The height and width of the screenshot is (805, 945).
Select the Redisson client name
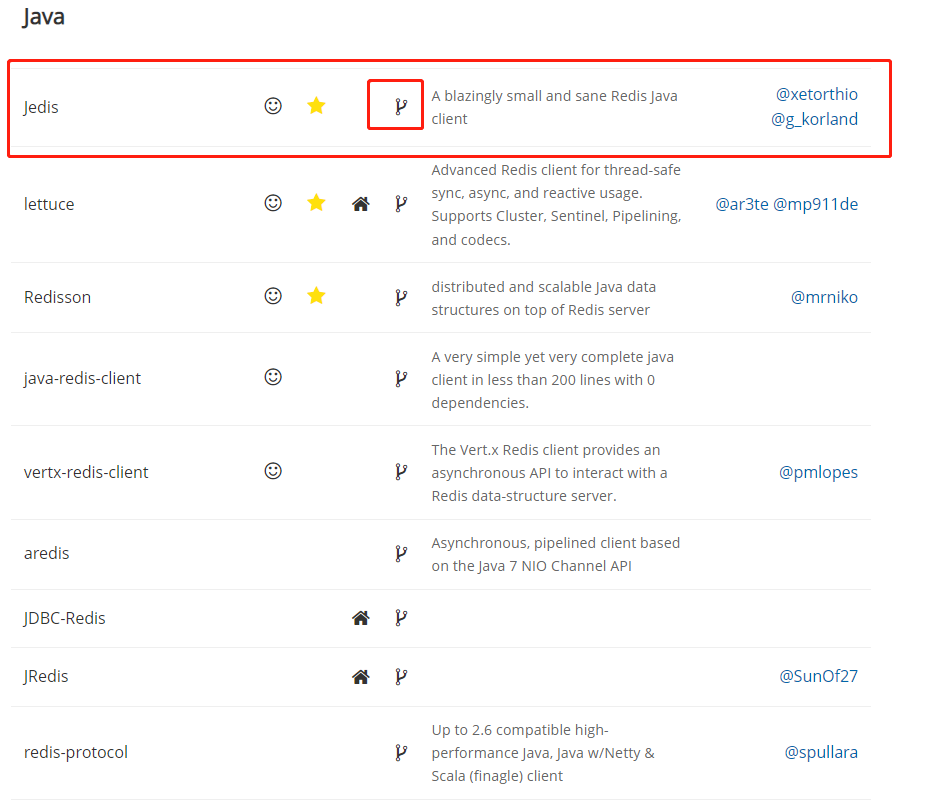(x=57, y=297)
